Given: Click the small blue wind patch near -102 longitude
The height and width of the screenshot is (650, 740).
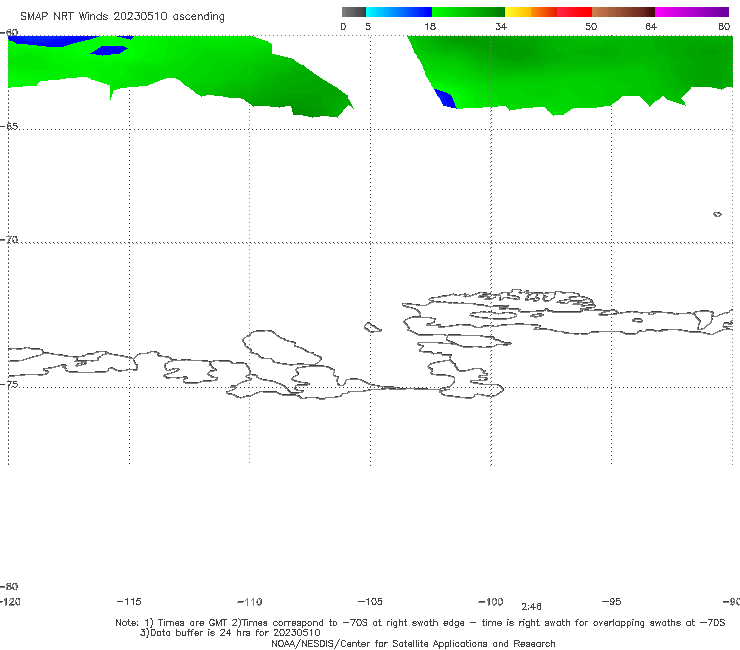Looking at the screenshot, I should click(x=445, y=99).
